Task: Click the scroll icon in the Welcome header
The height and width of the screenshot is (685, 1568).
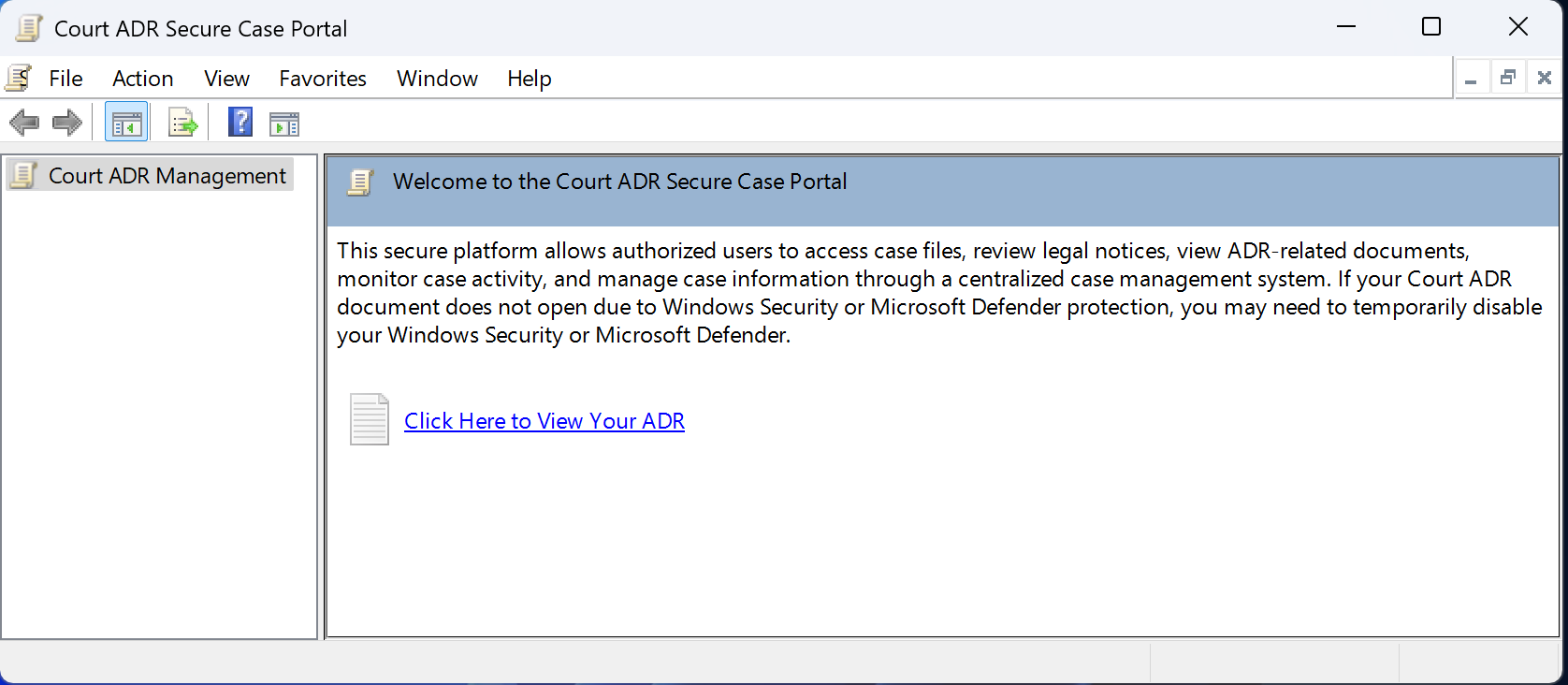Action: point(360,182)
